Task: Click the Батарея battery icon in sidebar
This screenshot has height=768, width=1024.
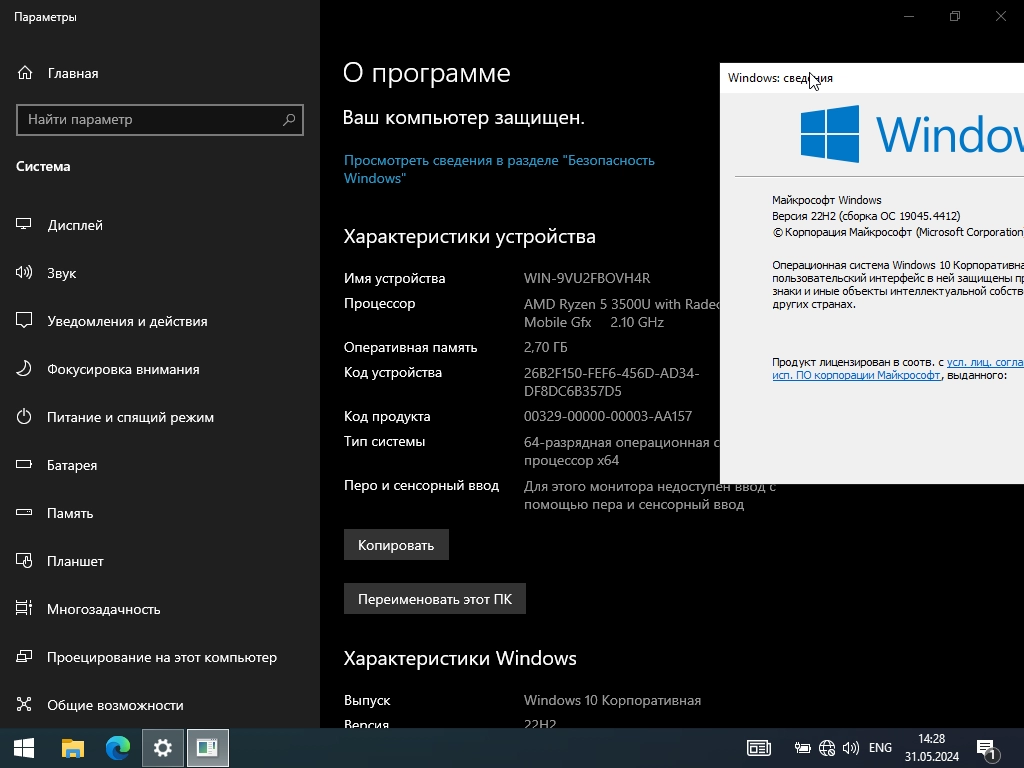Action: (x=24, y=464)
